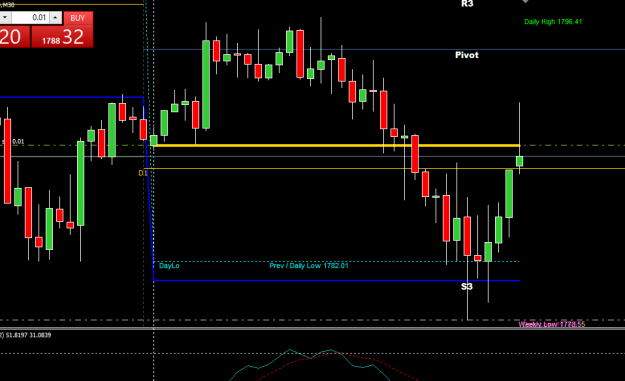Click the lot size field showing 0.01

click(x=31, y=18)
